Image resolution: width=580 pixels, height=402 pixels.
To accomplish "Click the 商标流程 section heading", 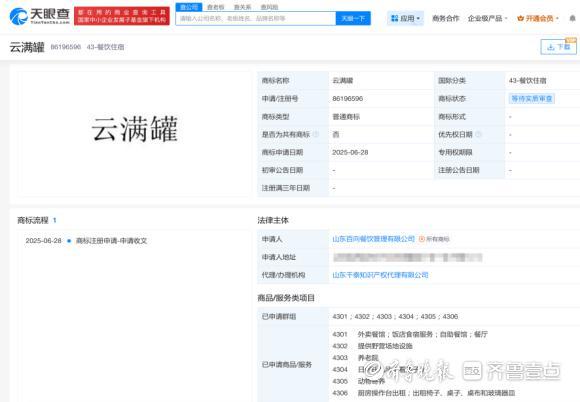I will (x=33, y=220).
